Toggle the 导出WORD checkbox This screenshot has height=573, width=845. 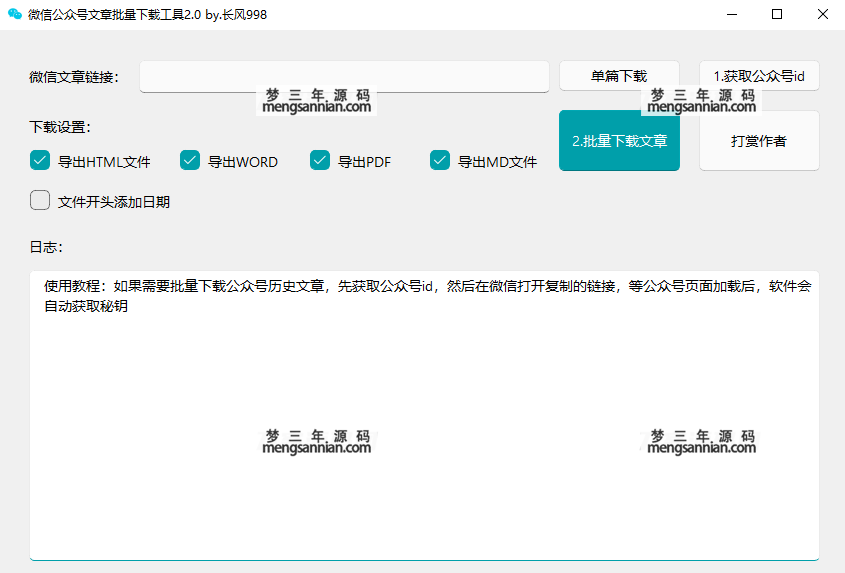click(190, 161)
